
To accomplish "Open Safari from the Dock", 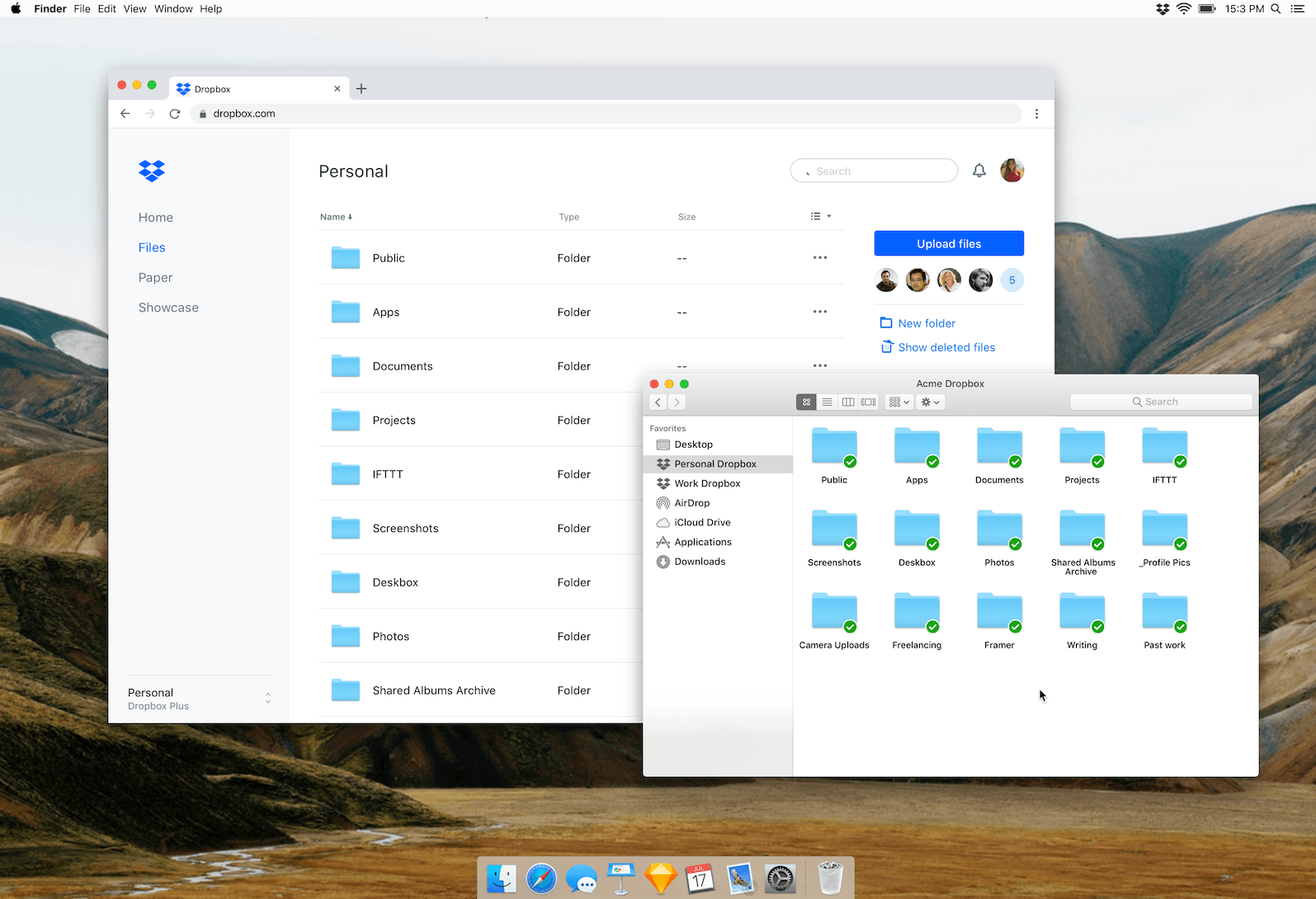I will (x=541, y=878).
